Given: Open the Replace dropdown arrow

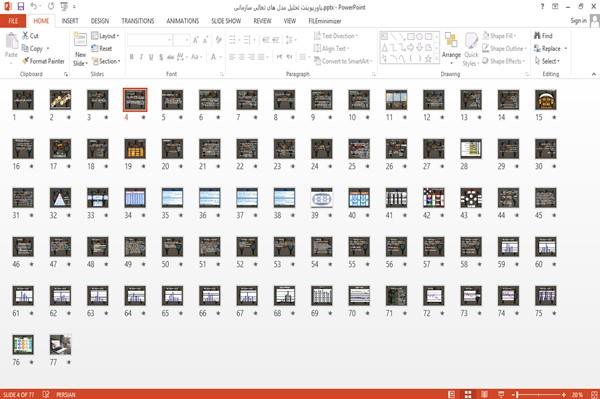Looking at the screenshot, I should click(x=566, y=49).
